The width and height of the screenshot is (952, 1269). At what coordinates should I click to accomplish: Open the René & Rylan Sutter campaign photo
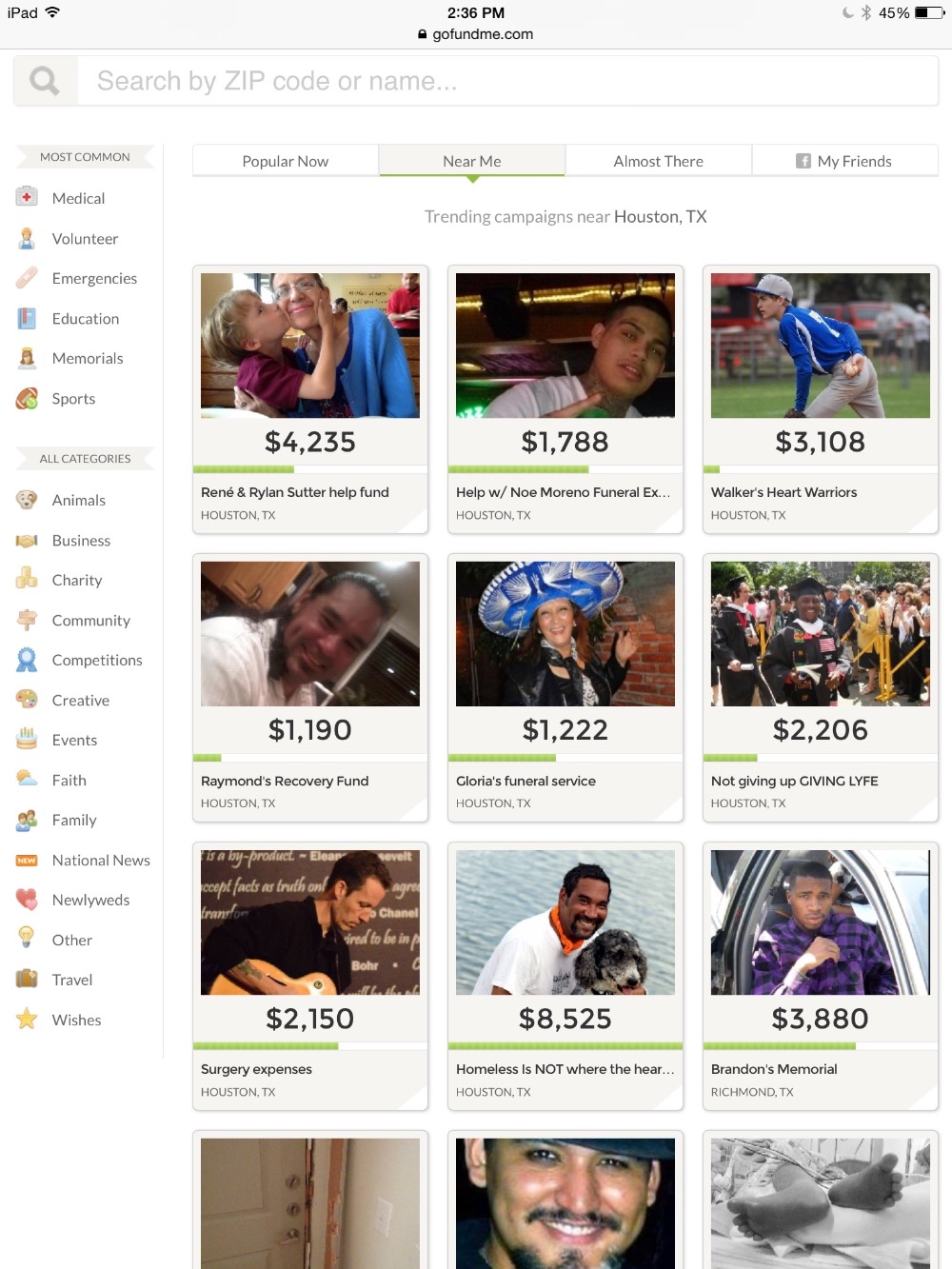tap(310, 346)
